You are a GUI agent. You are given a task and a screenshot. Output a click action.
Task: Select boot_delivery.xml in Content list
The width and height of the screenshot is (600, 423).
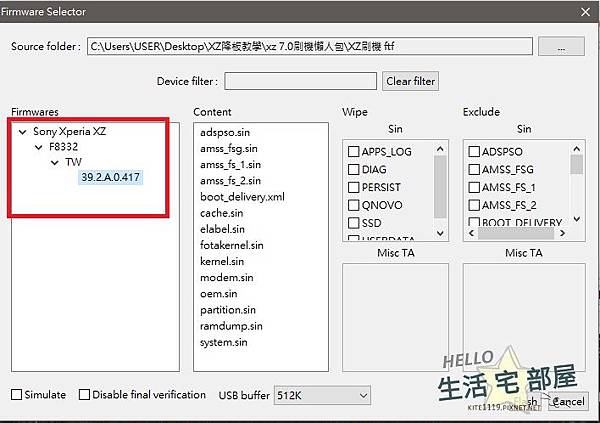tap(242, 197)
